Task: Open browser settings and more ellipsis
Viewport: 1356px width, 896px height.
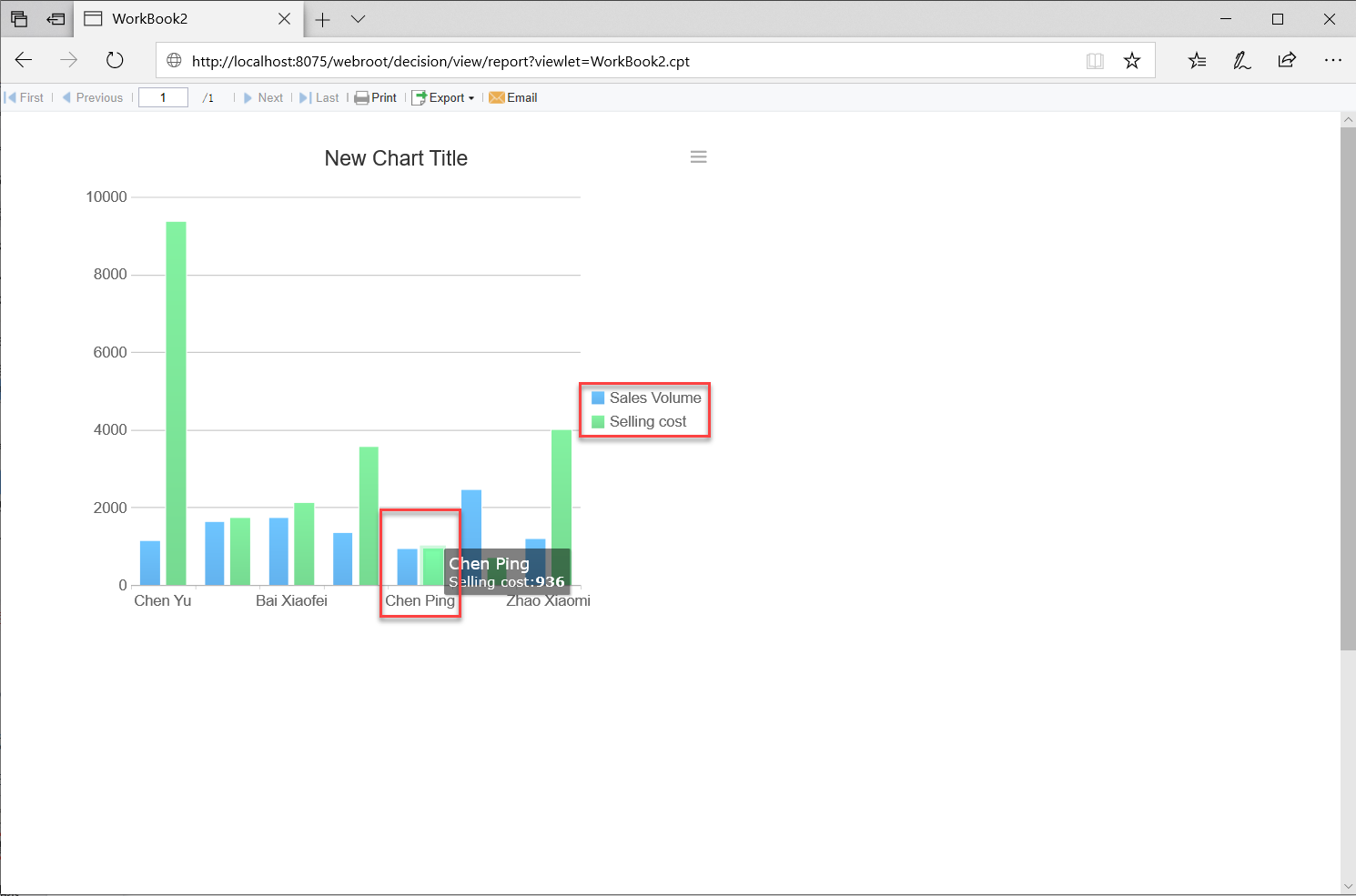Action: click(1333, 60)
